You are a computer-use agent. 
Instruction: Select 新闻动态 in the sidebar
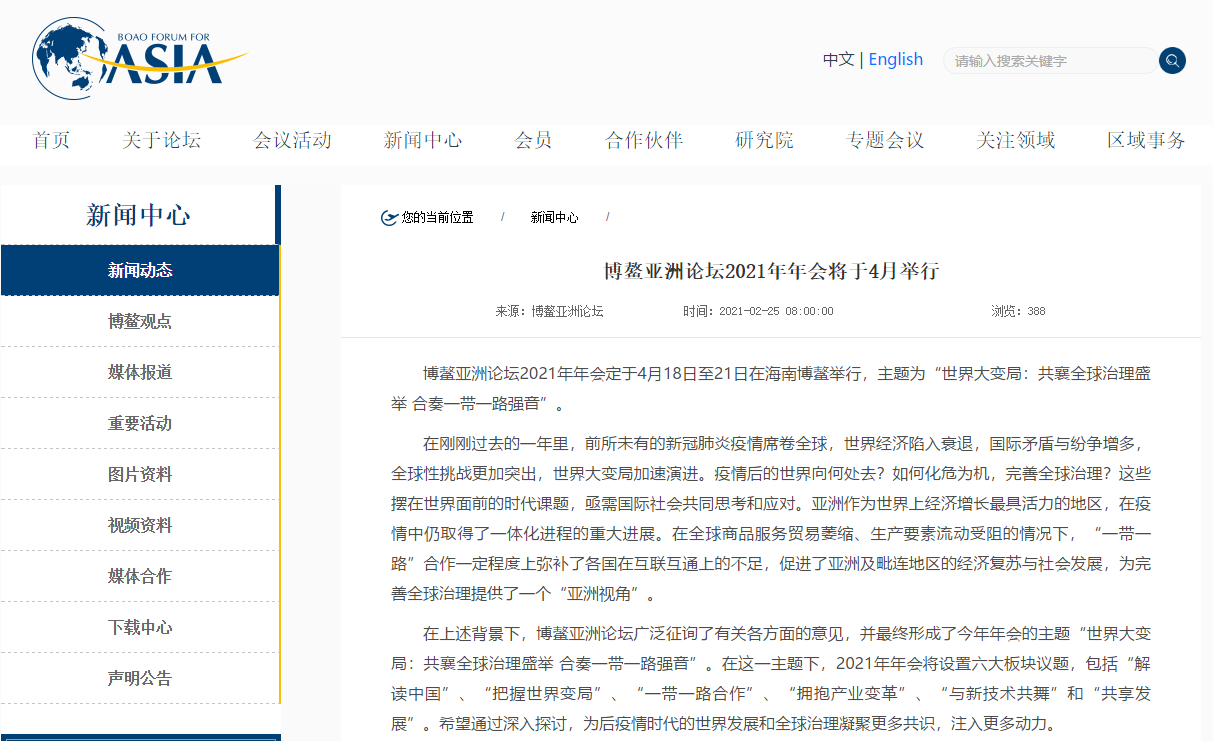coord(140,271)
